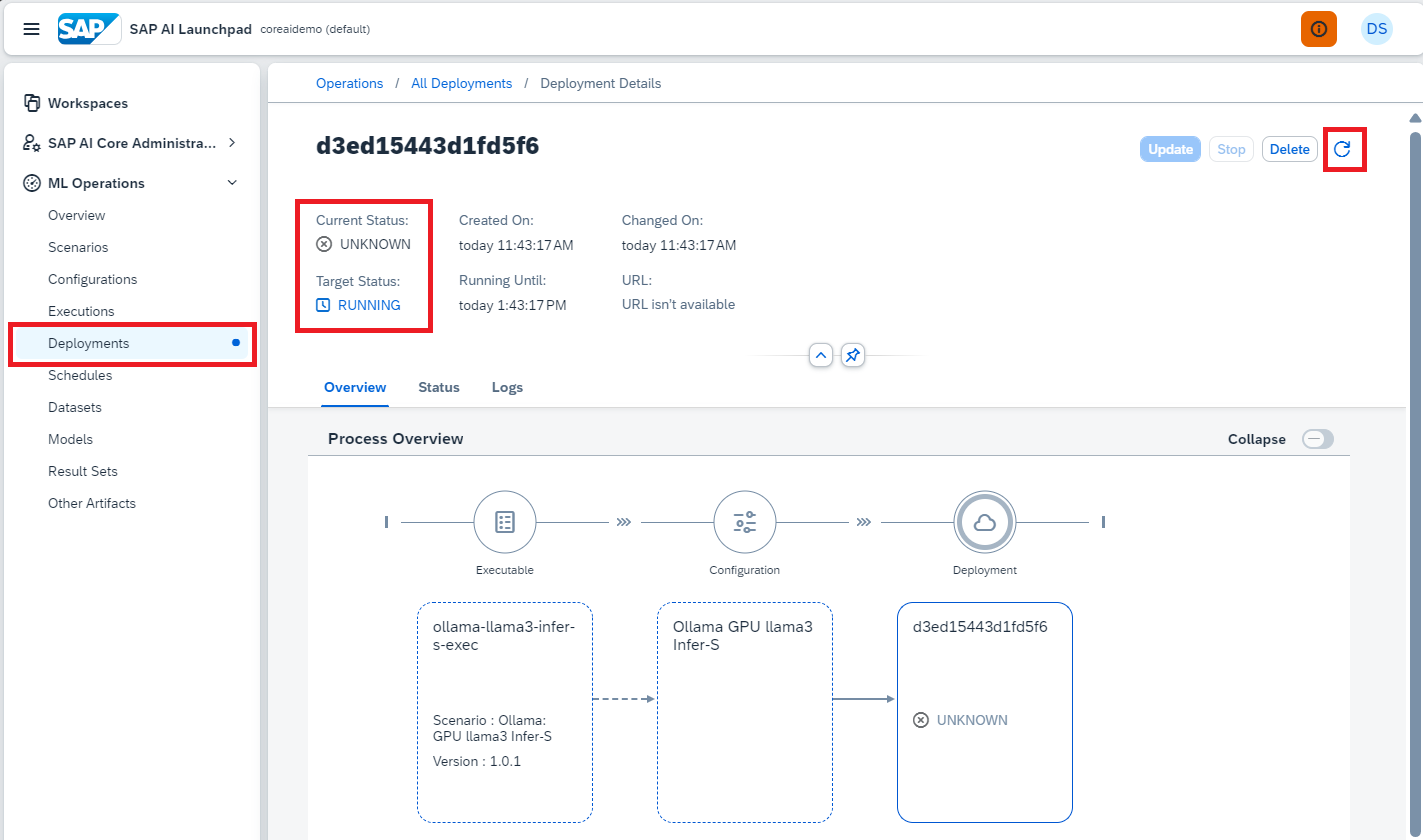Screen dimensions: 1423x840
Task: Toggle the Collapse switch
Action: point(1318,439)
